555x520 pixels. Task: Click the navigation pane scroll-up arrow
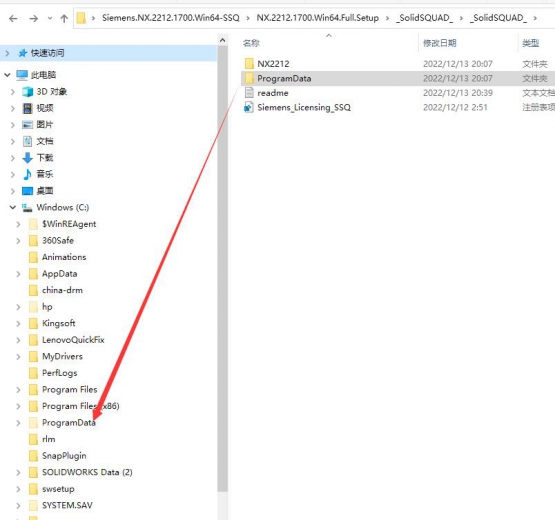[x=223, y=40]
